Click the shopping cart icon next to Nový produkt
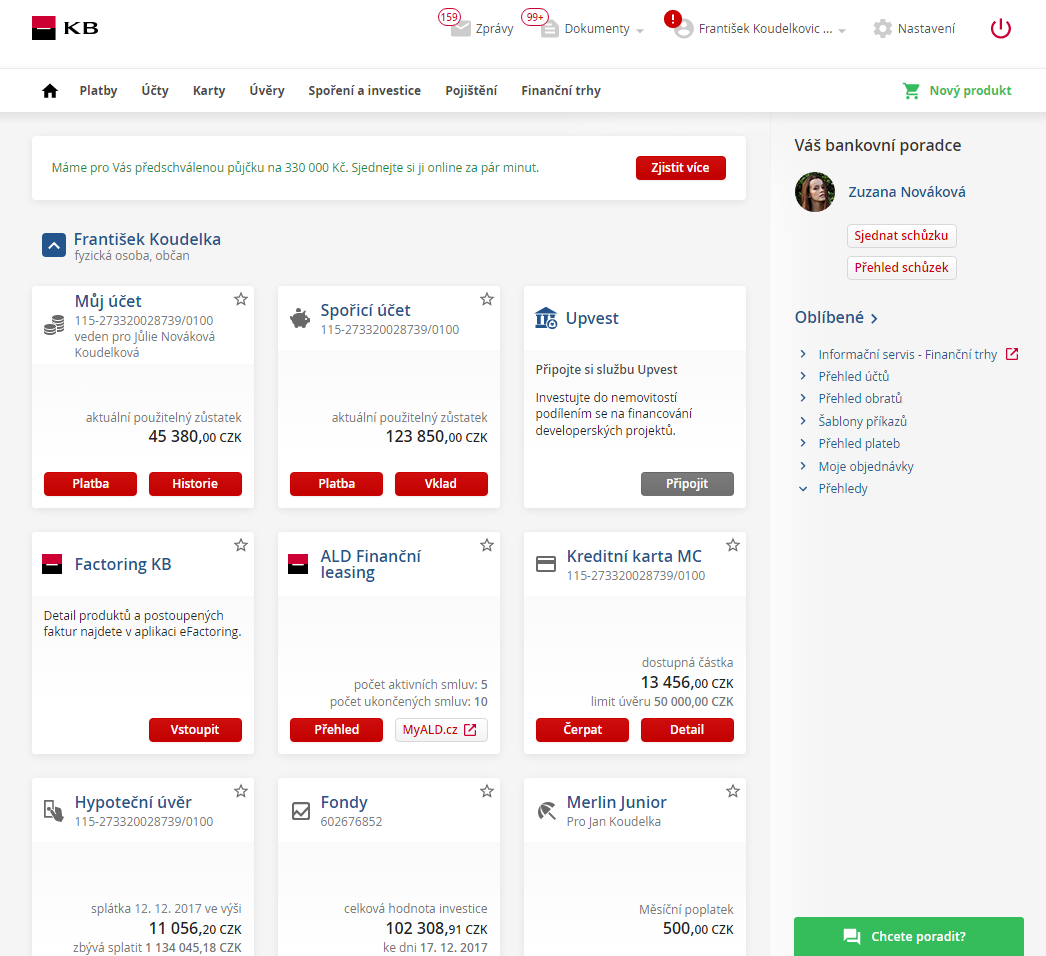 click(x=911, y=90)
